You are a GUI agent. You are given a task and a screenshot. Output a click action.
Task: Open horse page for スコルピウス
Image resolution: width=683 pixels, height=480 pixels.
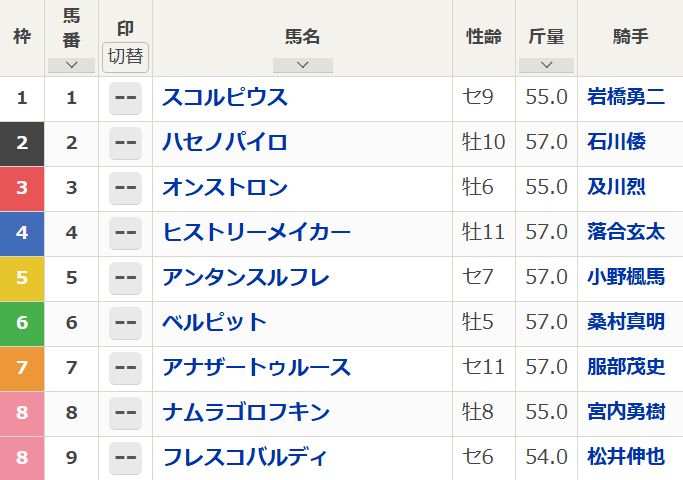(225, 97)
